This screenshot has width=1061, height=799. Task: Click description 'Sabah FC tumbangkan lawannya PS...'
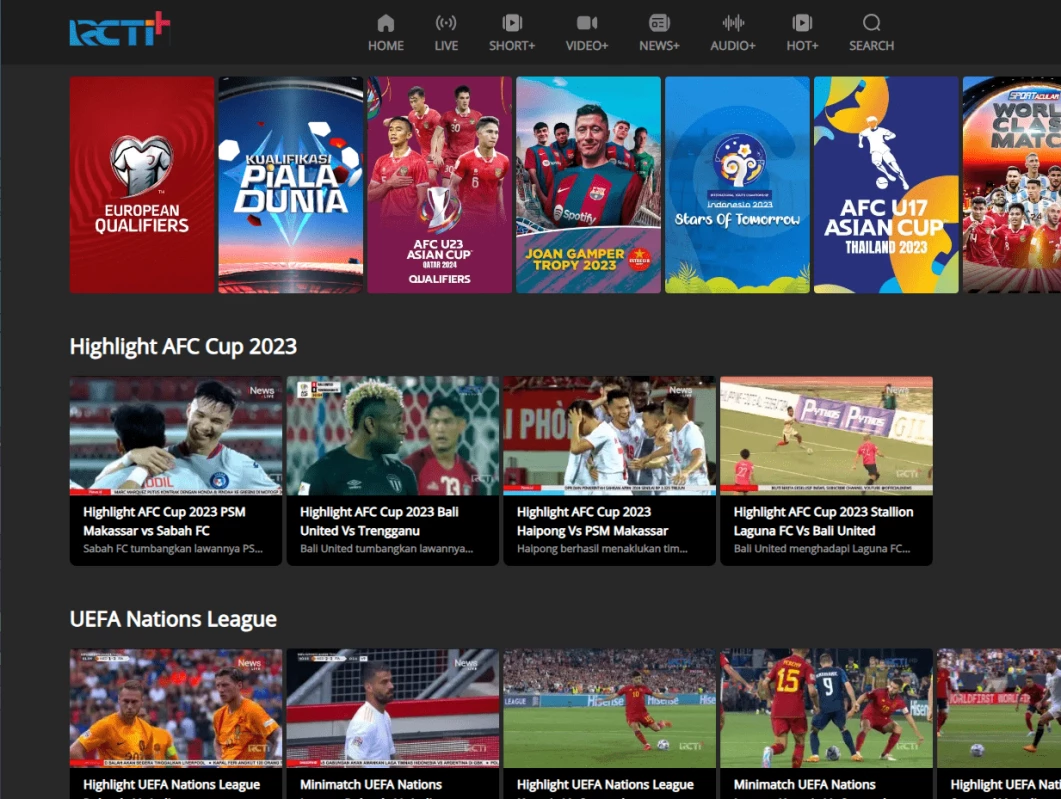tap(173, 549)
